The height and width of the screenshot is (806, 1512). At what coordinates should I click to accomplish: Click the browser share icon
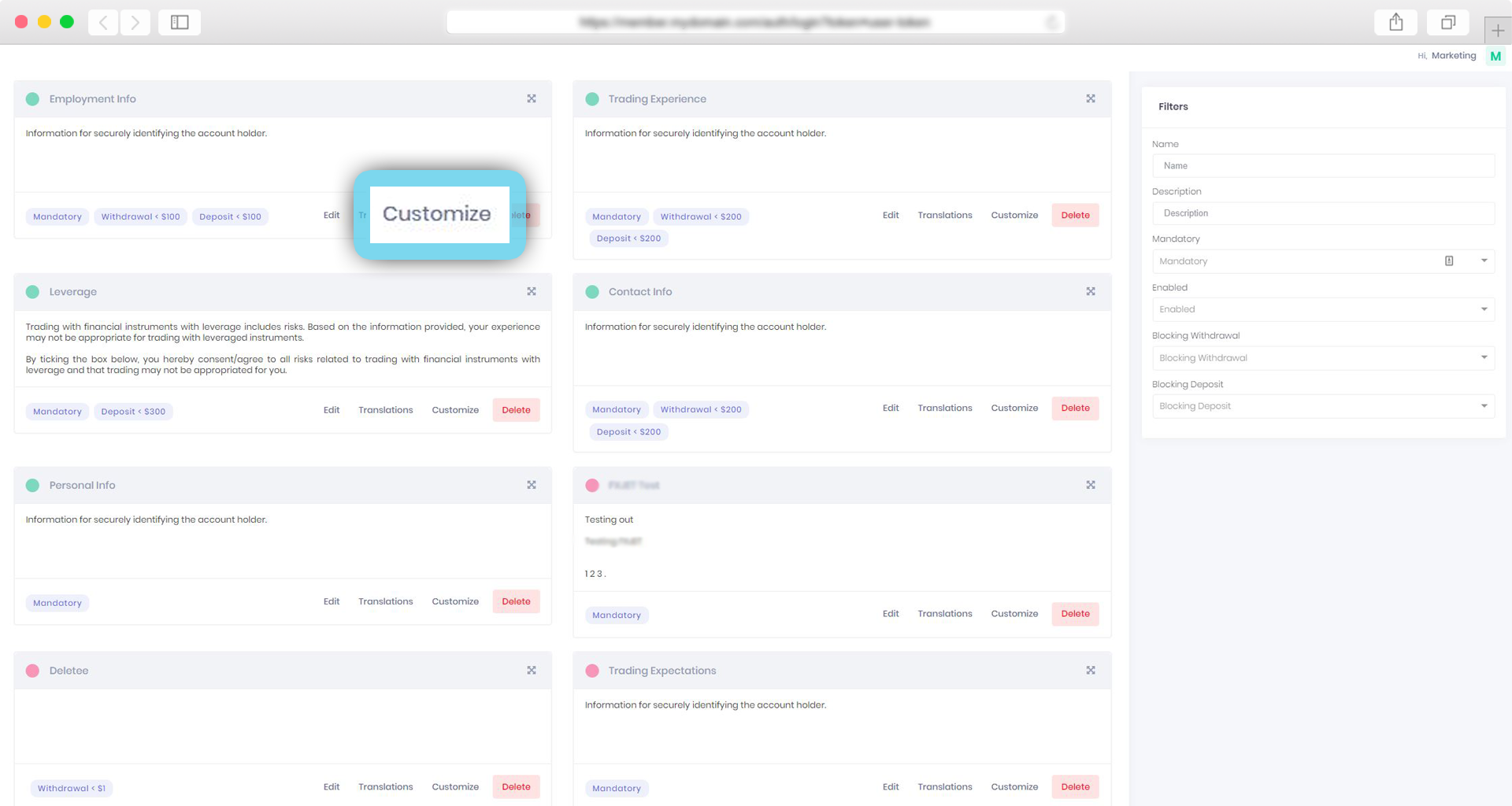pyautogui.click(x=1396, y=22)
